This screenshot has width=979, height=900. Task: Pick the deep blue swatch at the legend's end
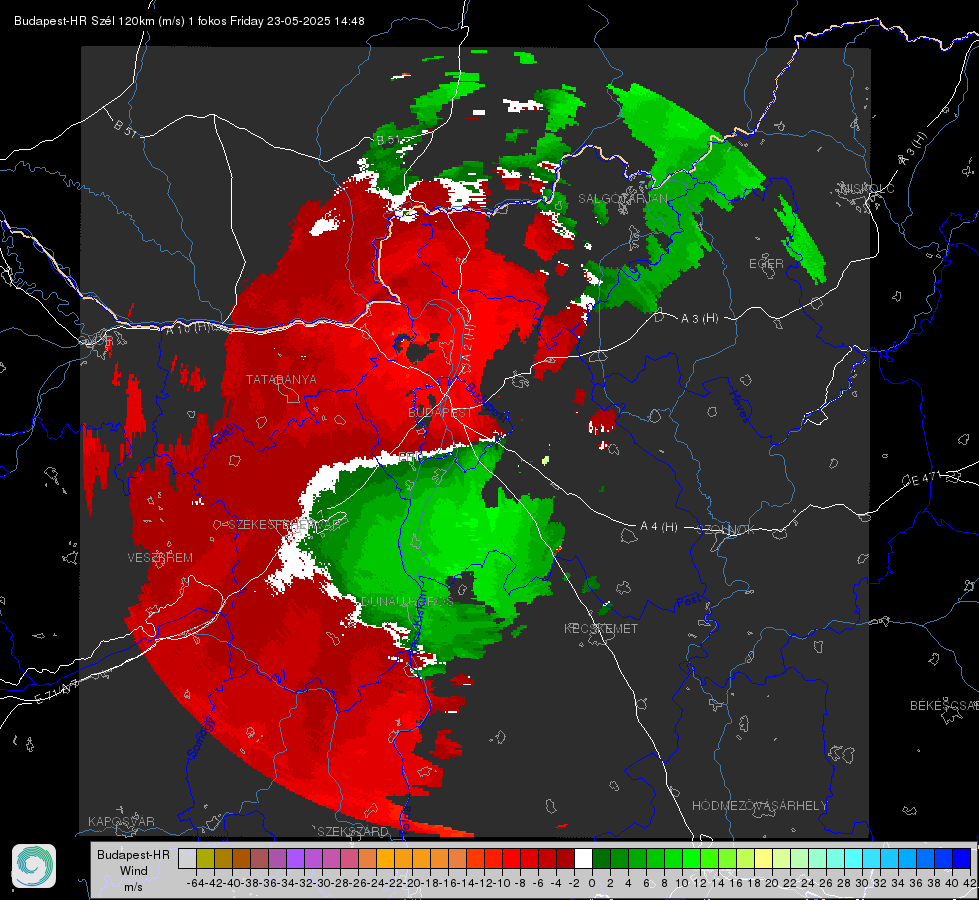pyautogui.click(x=962, y=858)
